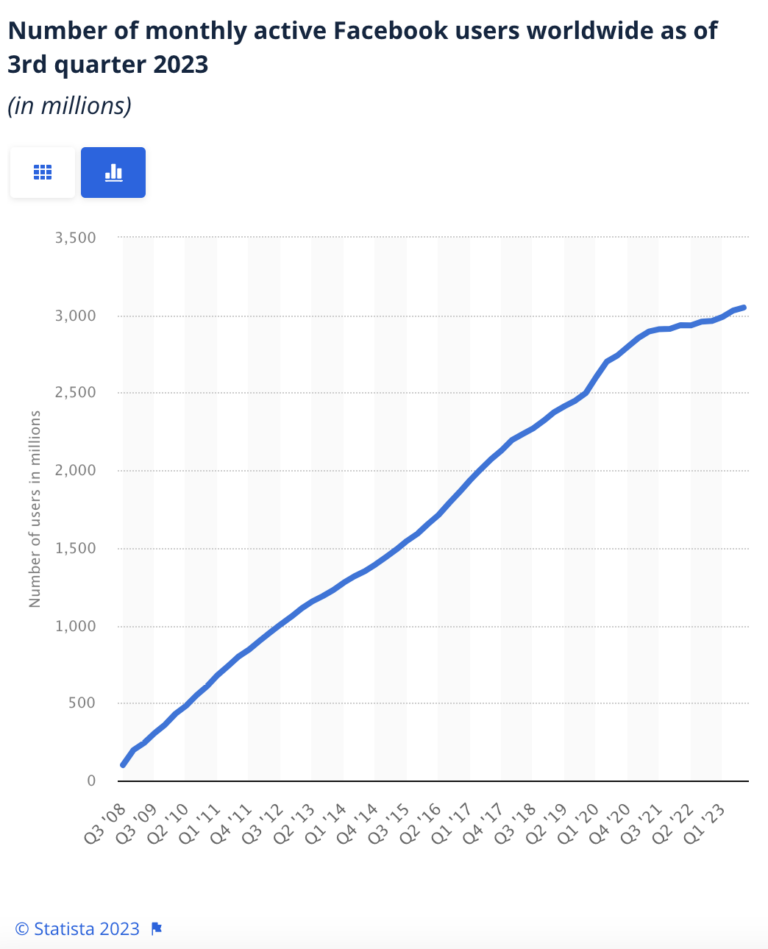Viewport: 768px width, 949px height.
Task: Click the blue chart view toggle button
Action: (113, 171)
